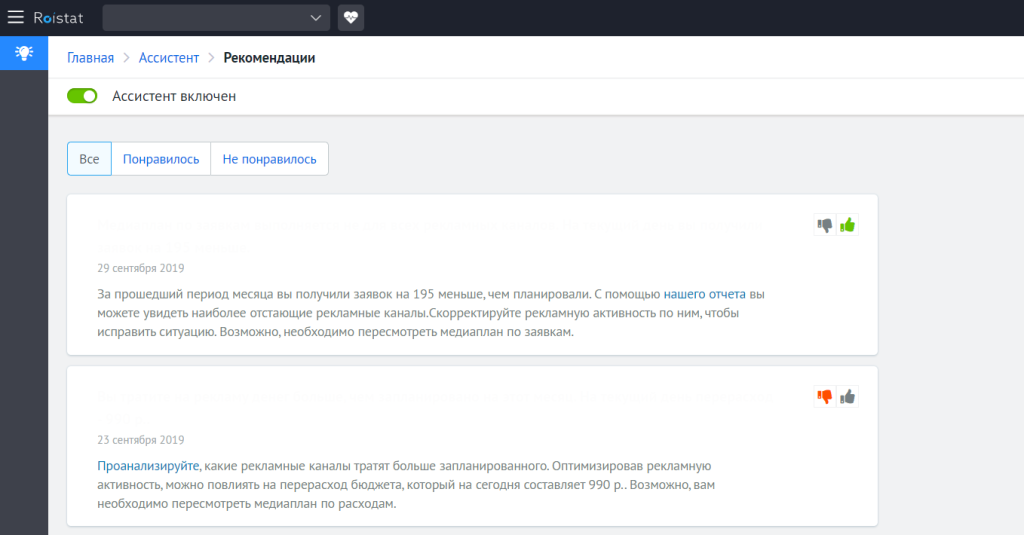Screen dimensions: 1024x535
Task: Go to Главная breadcrumb
Action: coord(90,57)
